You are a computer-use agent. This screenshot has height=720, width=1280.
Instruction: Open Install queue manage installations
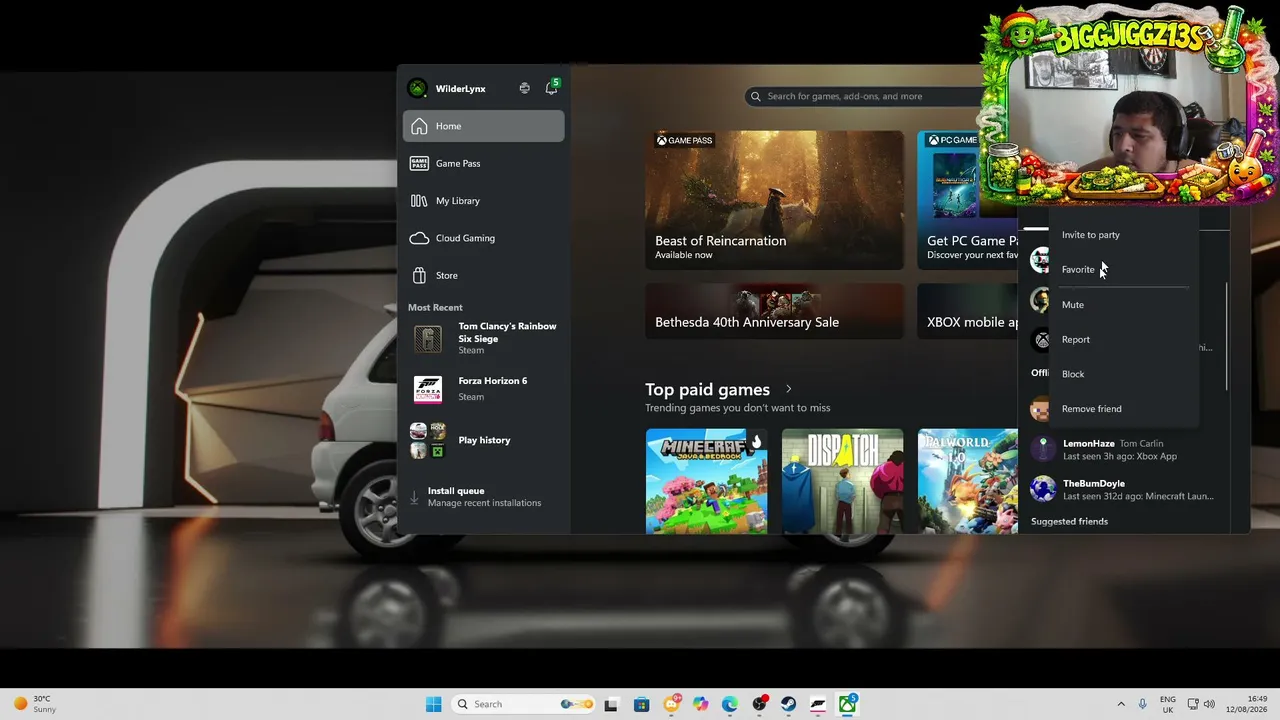[484, 497]
